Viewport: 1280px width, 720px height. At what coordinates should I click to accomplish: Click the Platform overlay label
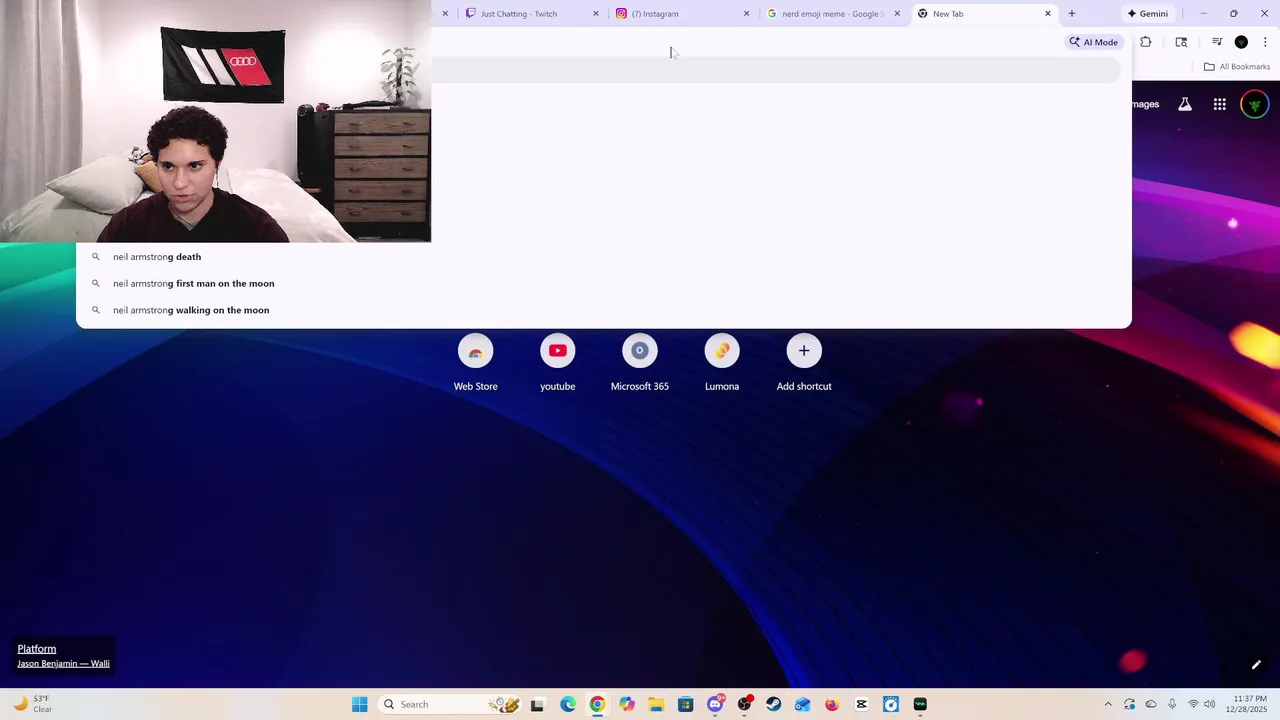click(x=37, y=649)
